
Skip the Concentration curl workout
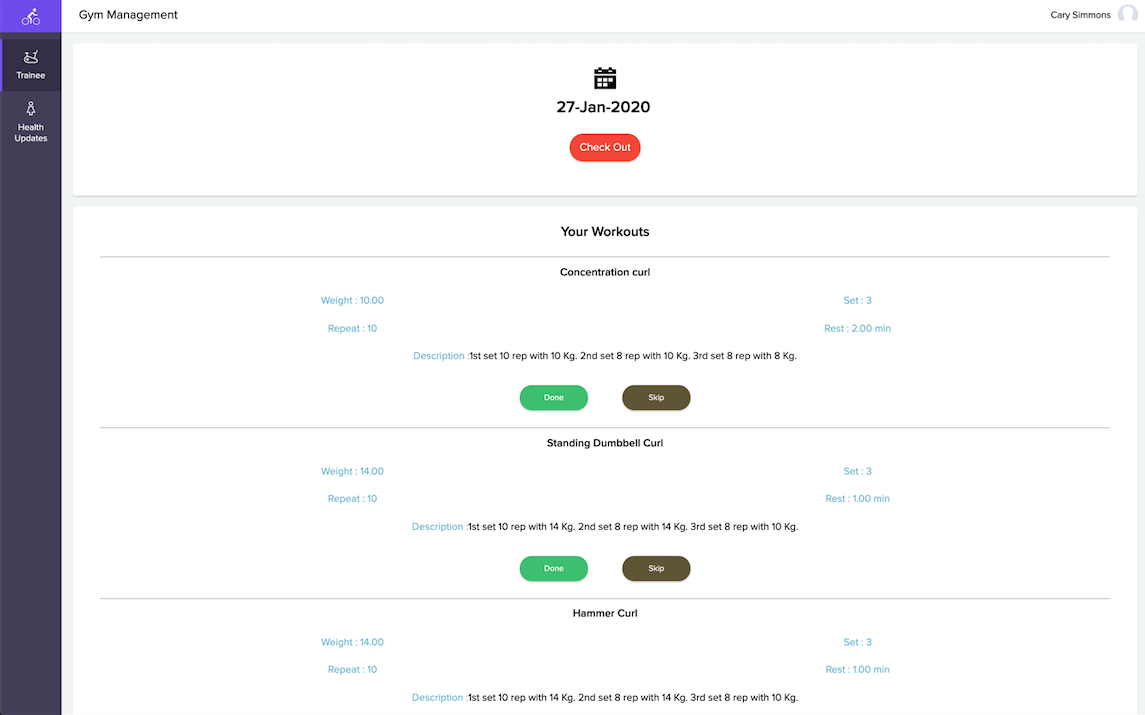pyautogui.click(x=656, y=398)
